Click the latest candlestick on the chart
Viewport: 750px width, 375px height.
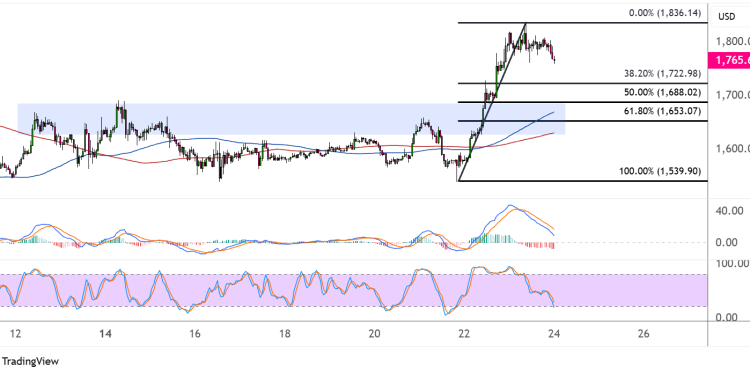click(554, 59)
